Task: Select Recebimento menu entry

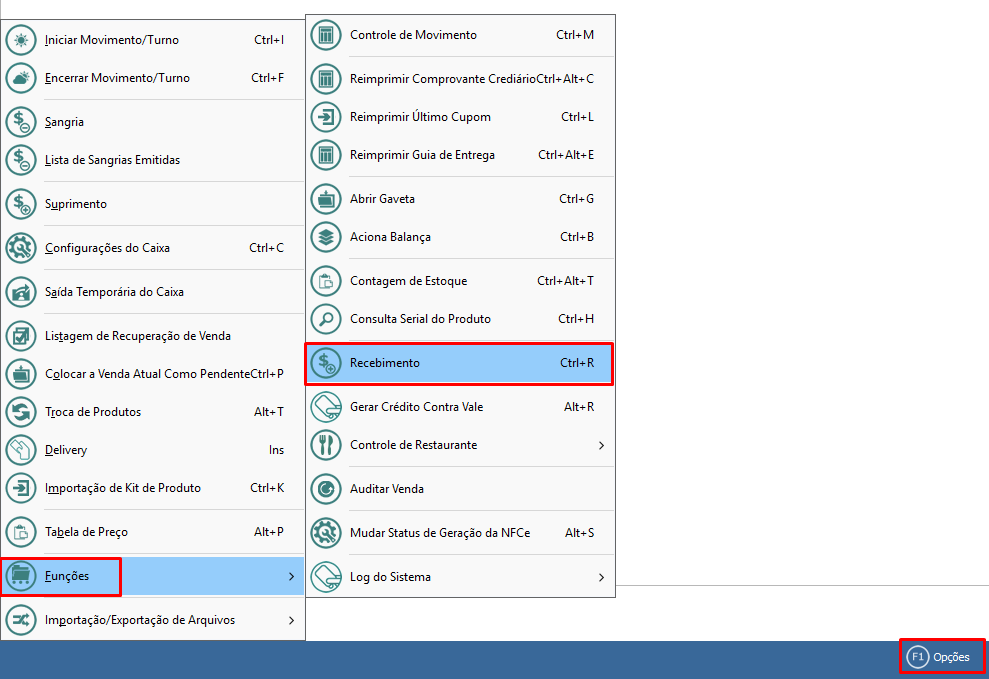Action: pos(385,363)
